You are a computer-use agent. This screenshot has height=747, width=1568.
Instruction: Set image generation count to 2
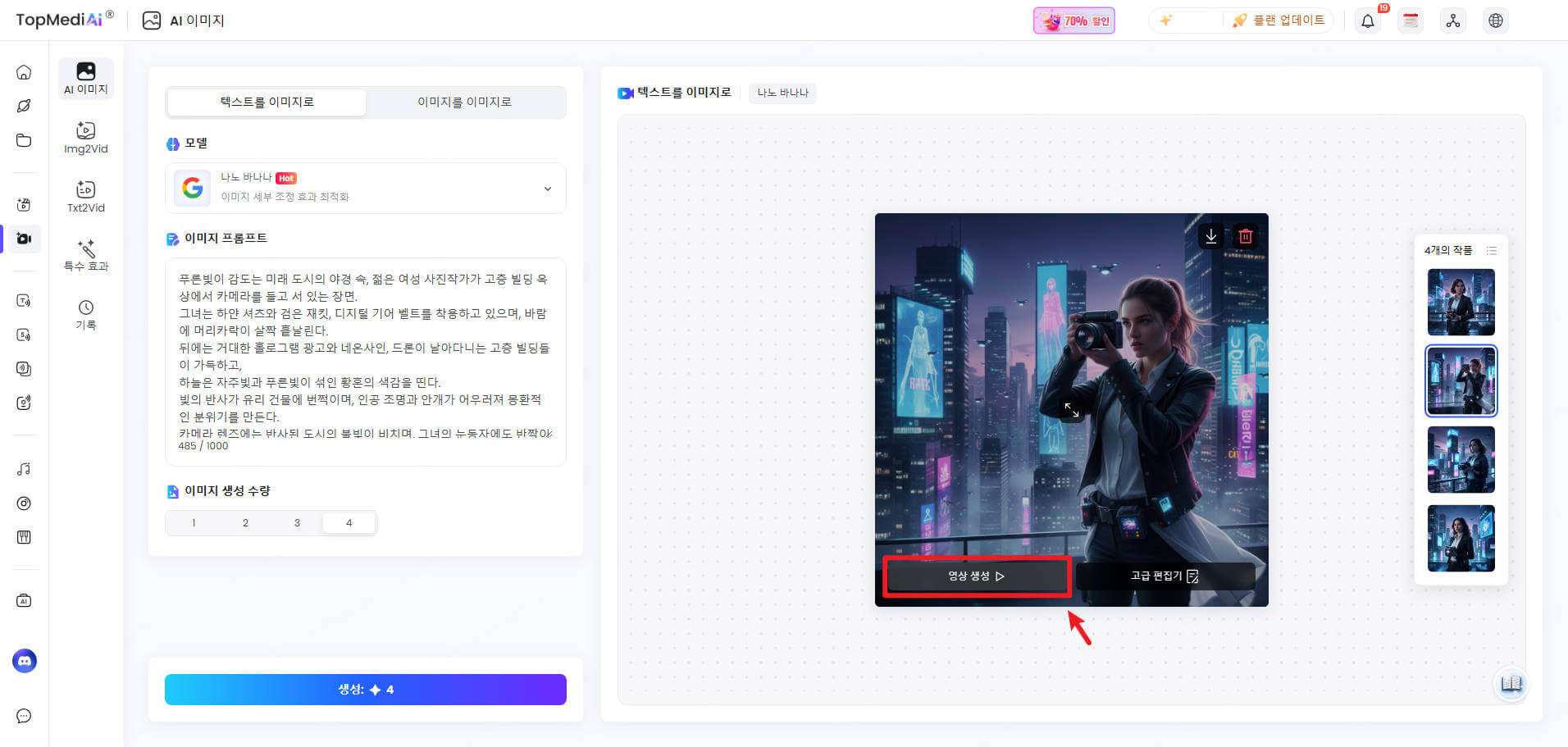[x=245, y=522]
